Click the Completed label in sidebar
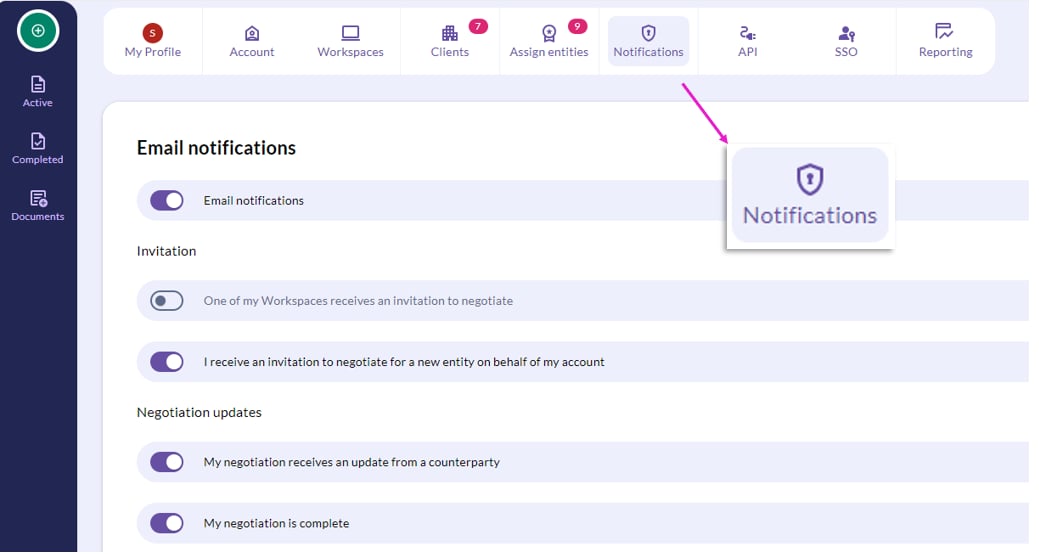1039x554 pixels. coord(38,160)
